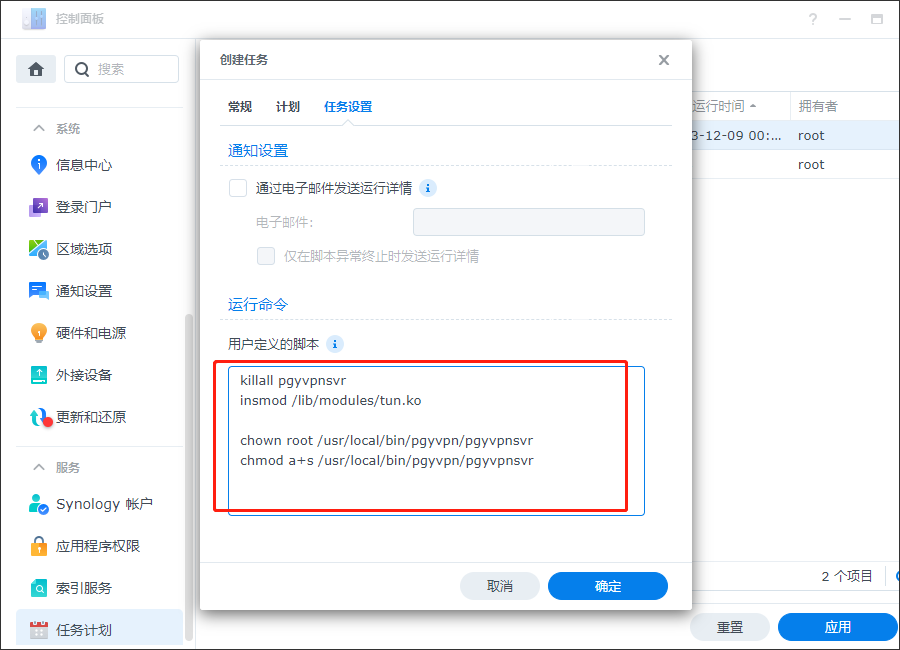900x650 pixels.
Task: Click the 控制面板 app icon in title bar
Action: point(34,18)
